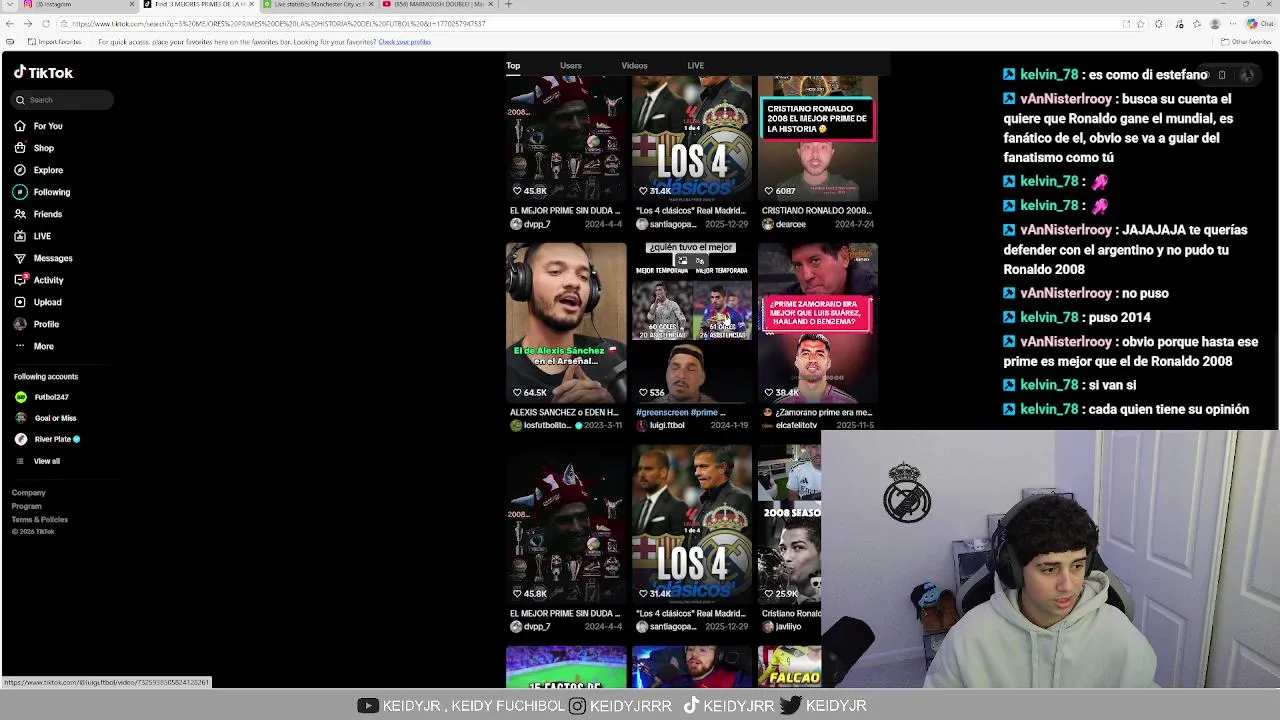Screen dimensions: 1280x720
Task: Click the TikTok logo in the sidebar
Action: tap(43, 72)
